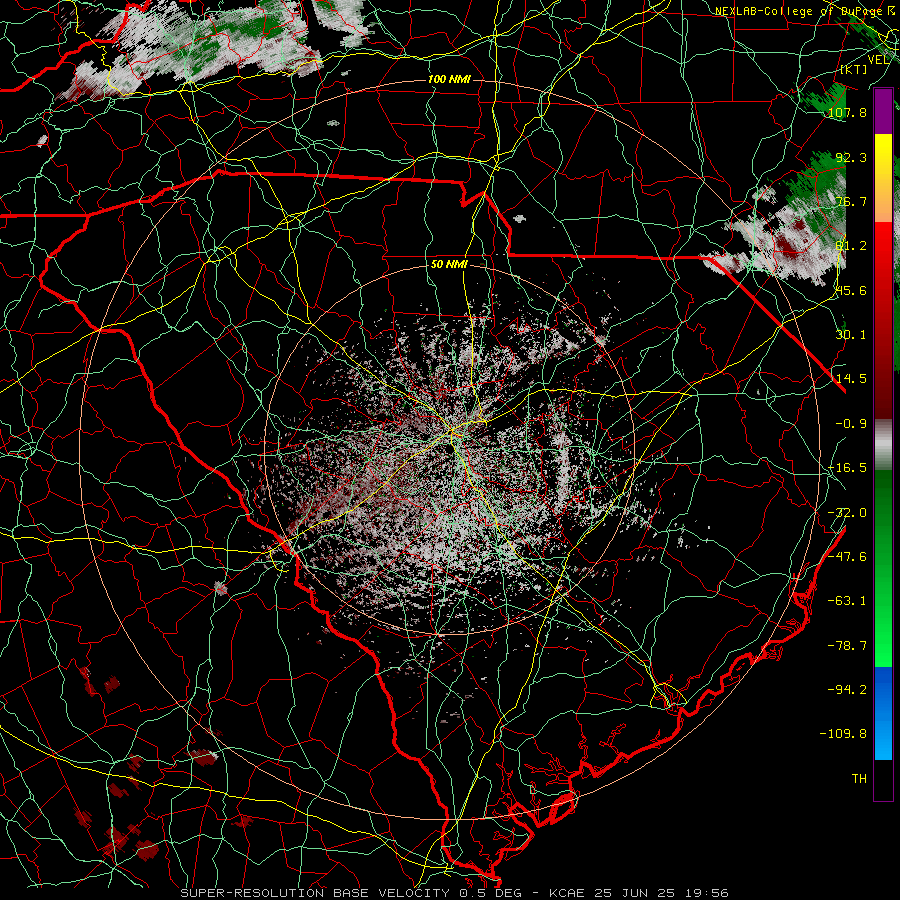
Task: Click the -63.1 value on velocity scale
Action: 847,601
